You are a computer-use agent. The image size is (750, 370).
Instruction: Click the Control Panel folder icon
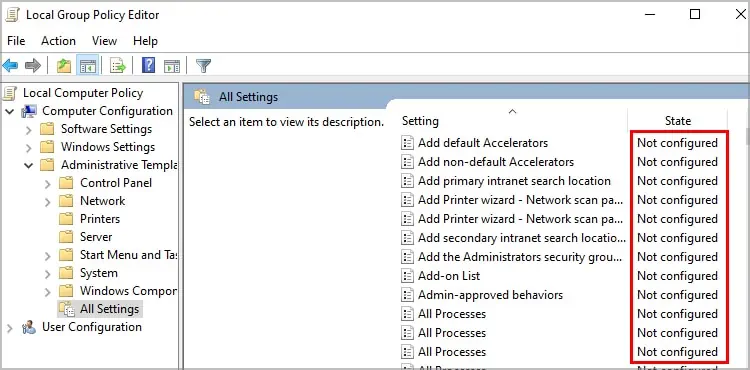(x=66, y=183)
